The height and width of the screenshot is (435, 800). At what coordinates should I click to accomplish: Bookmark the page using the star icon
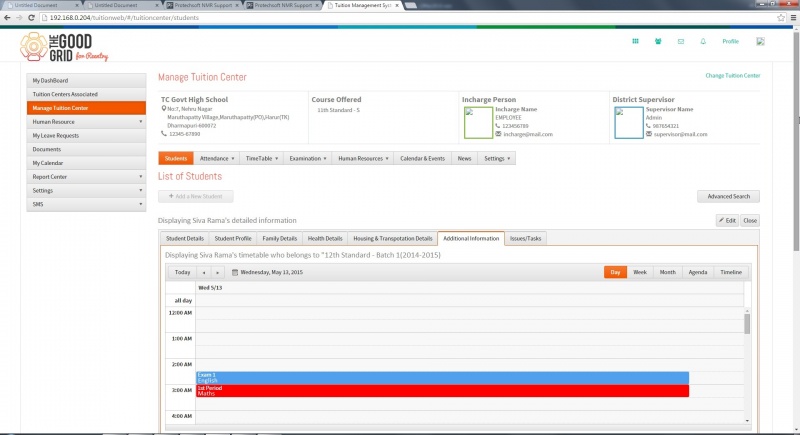pyautogui.click(x=781, y=17)
